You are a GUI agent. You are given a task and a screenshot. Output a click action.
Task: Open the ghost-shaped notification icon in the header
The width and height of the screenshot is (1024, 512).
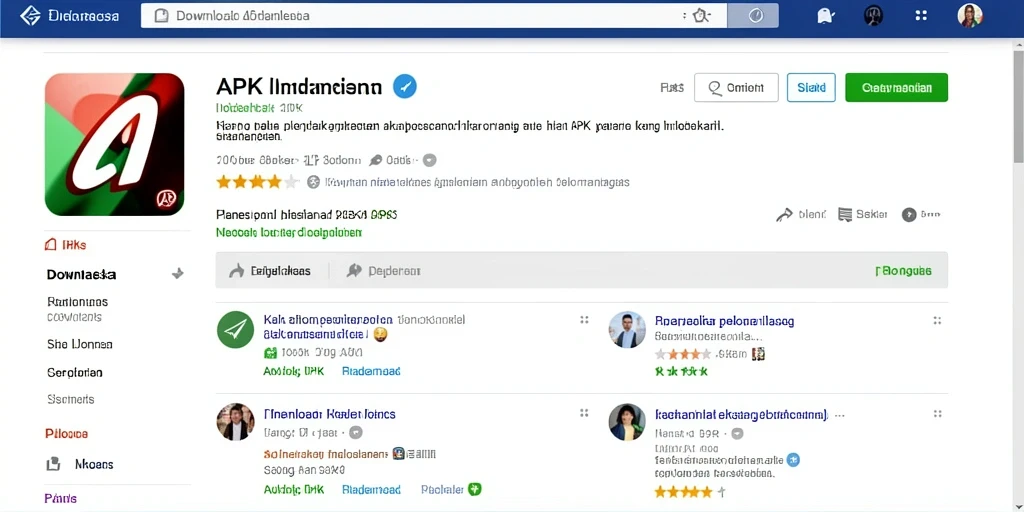(825, 16)
